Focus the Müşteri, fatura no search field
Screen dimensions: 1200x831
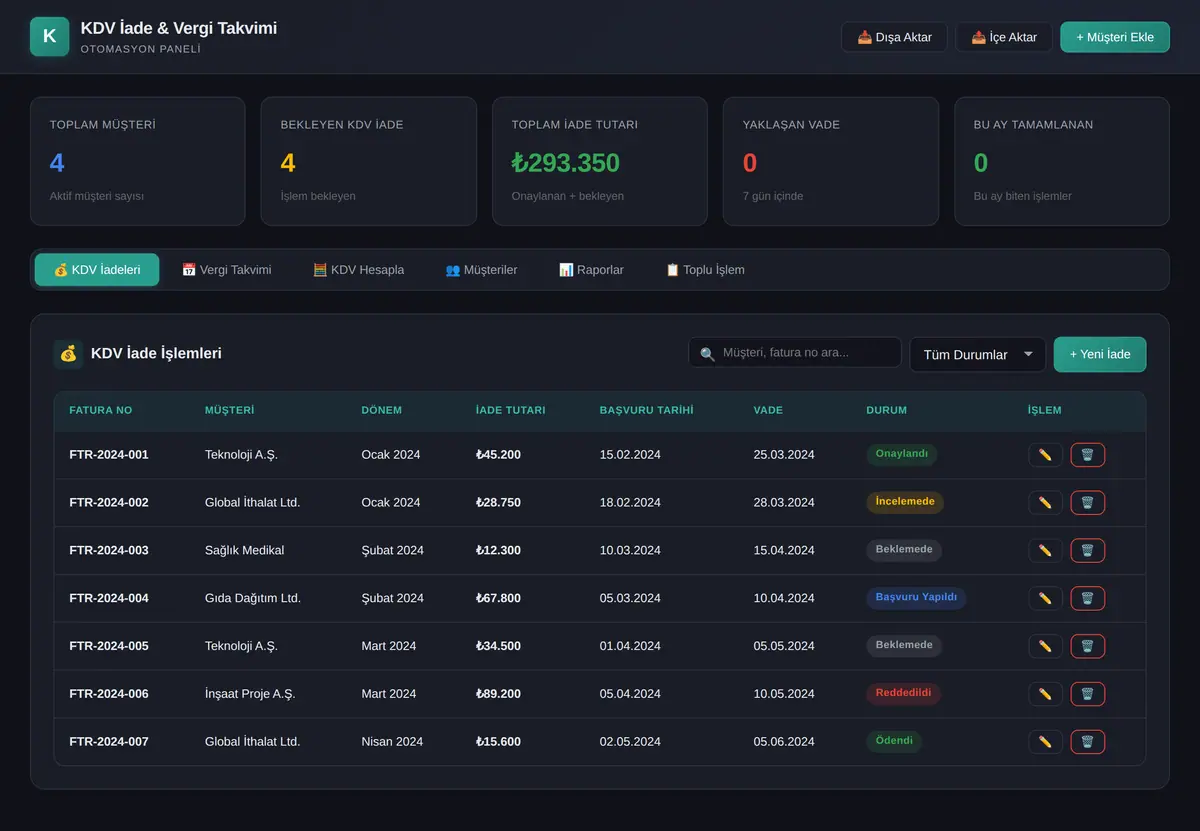(x=795, y=352)
